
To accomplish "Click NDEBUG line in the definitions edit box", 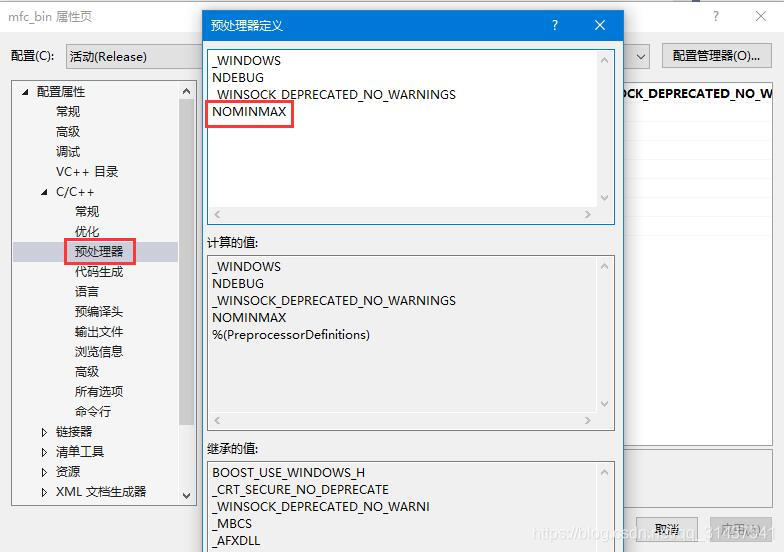I will point(238,78).
